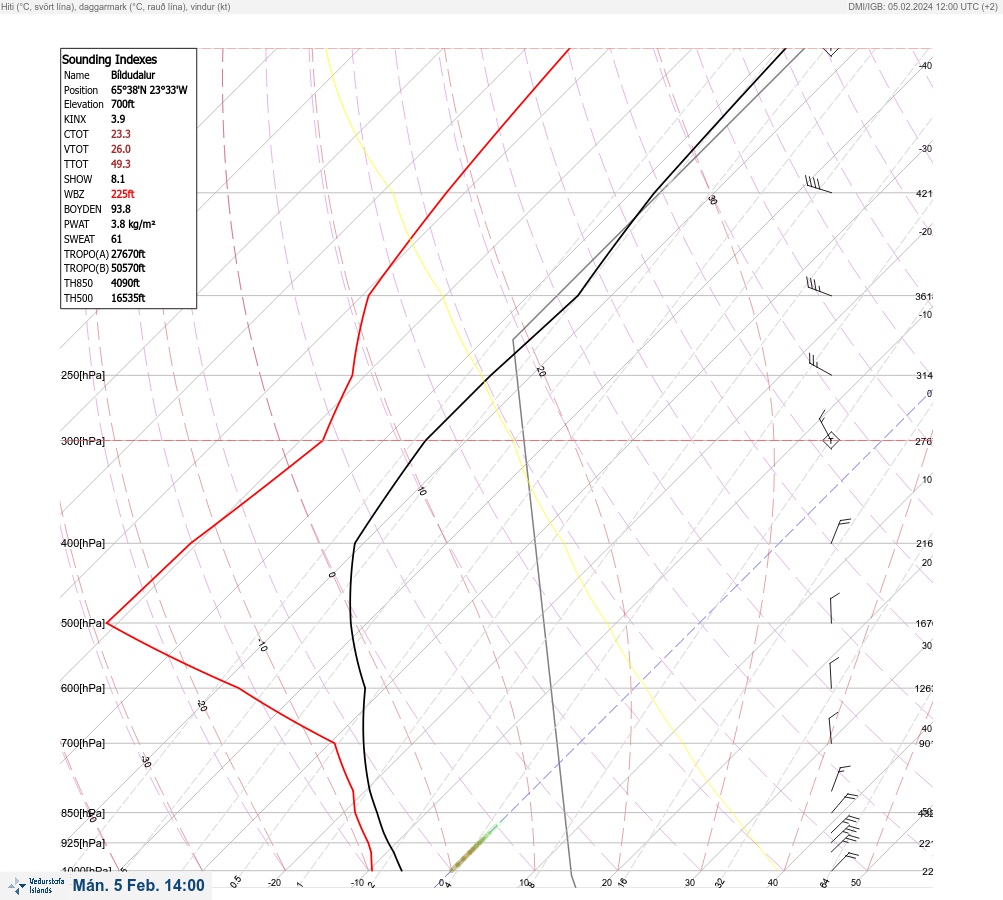Click the KINX value '3.9'
The height and width of the screenshot is (900, 1003).
(118, 119)
